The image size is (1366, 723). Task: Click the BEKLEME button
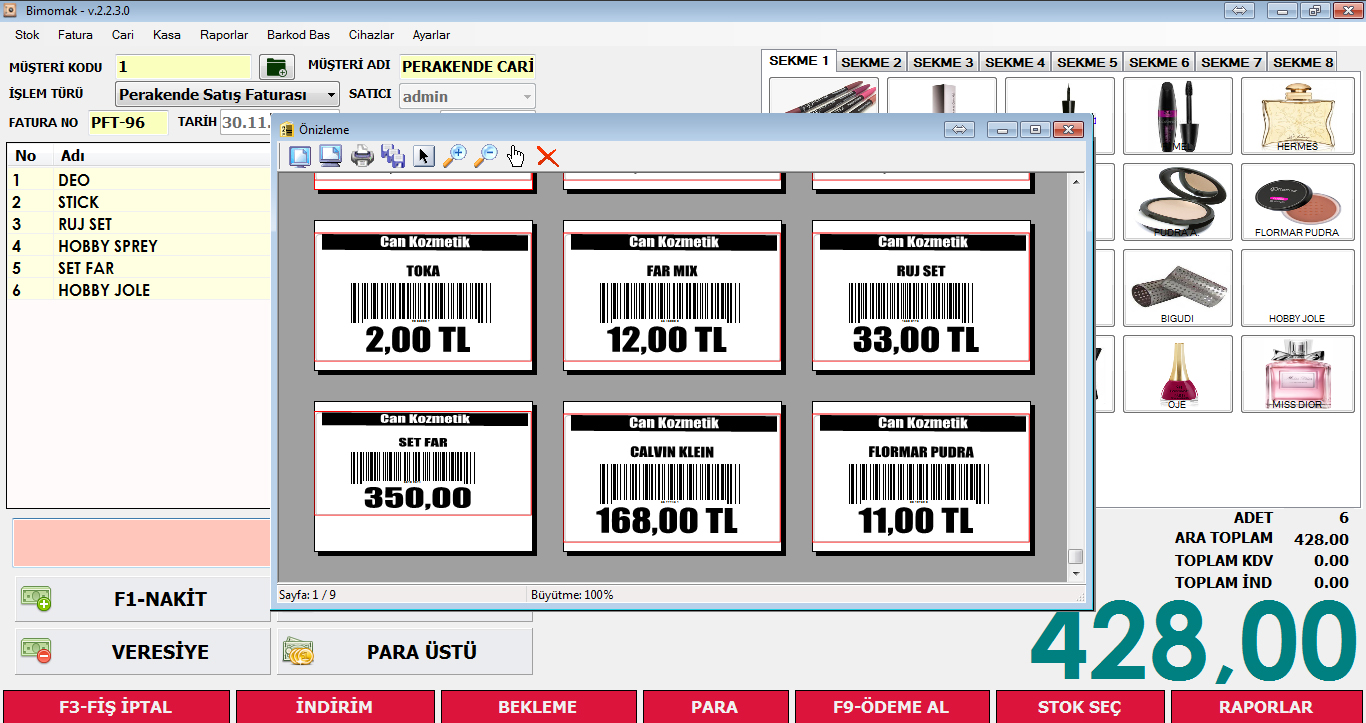[538, 706]
